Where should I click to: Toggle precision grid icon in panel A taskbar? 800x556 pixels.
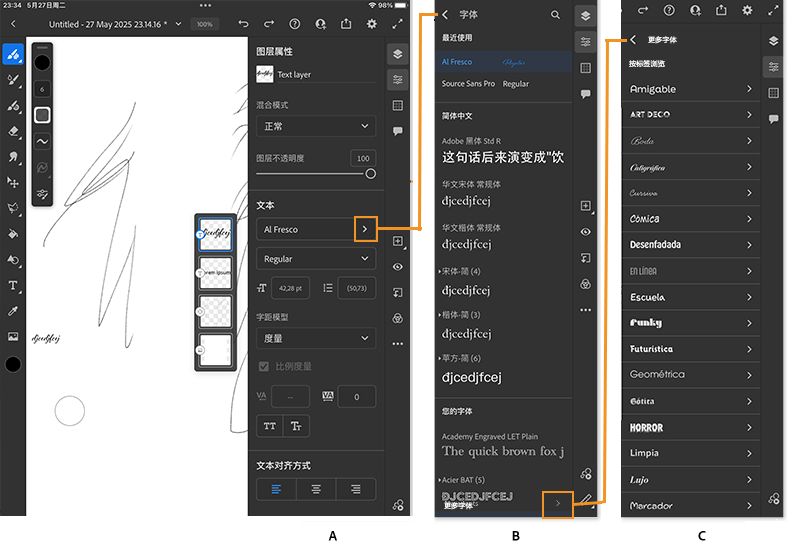[398, 106]
